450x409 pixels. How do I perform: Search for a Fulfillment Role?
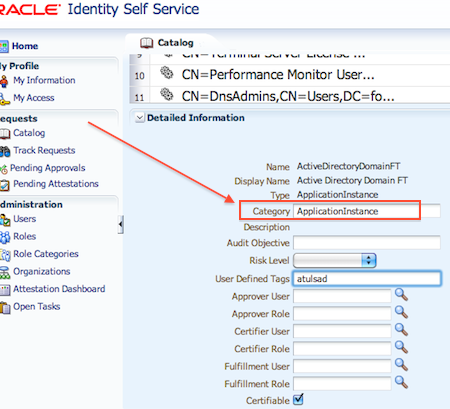pyautogui.click(x=401, y=382)
